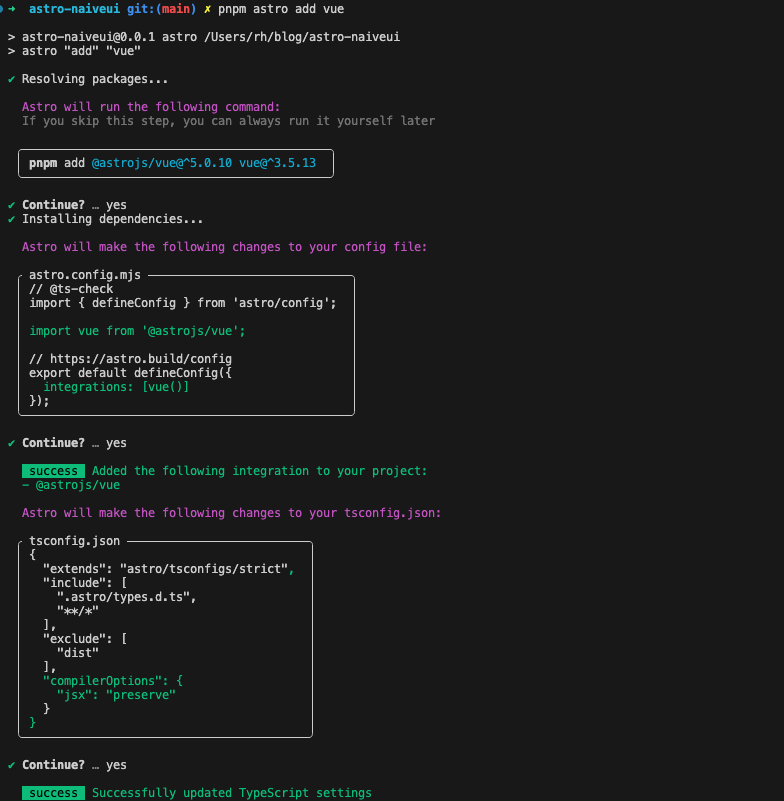The image size is (784, 801).
Task: Click 'Added the following integration to your project:'
Action: pyautogui.click(x=259, y=471)
